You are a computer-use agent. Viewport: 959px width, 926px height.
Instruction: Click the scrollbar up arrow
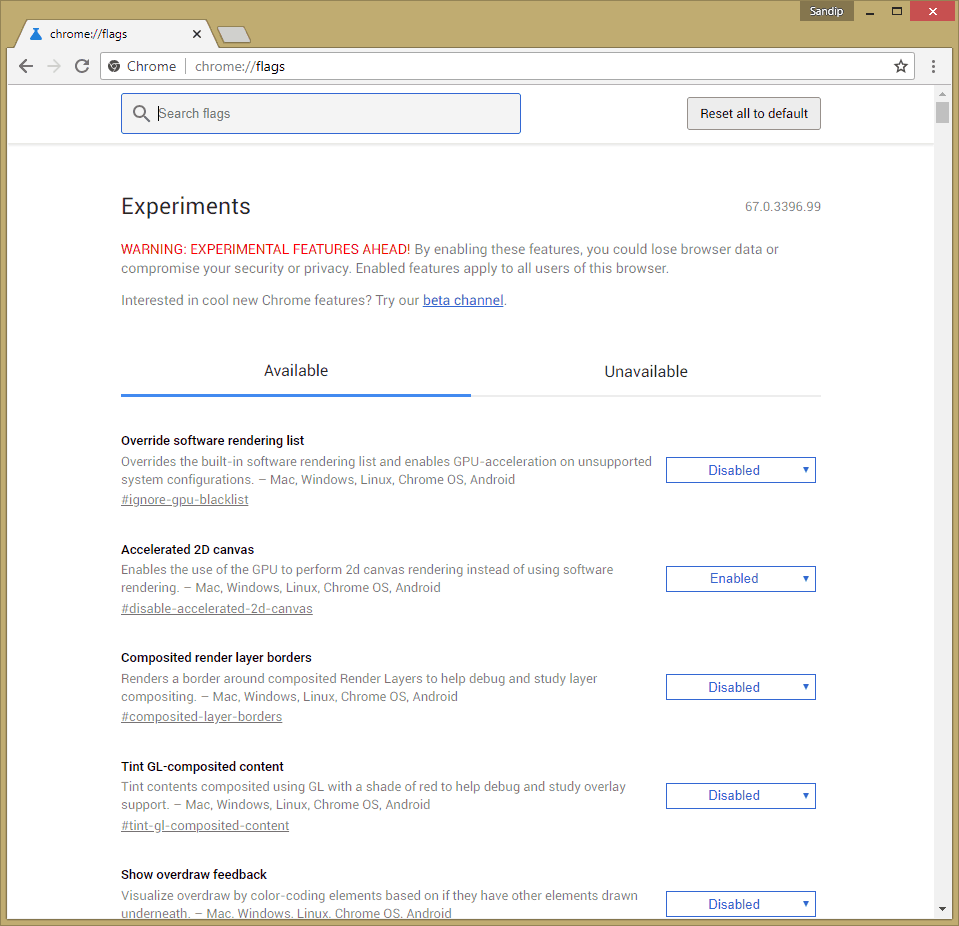pos(942,94)
